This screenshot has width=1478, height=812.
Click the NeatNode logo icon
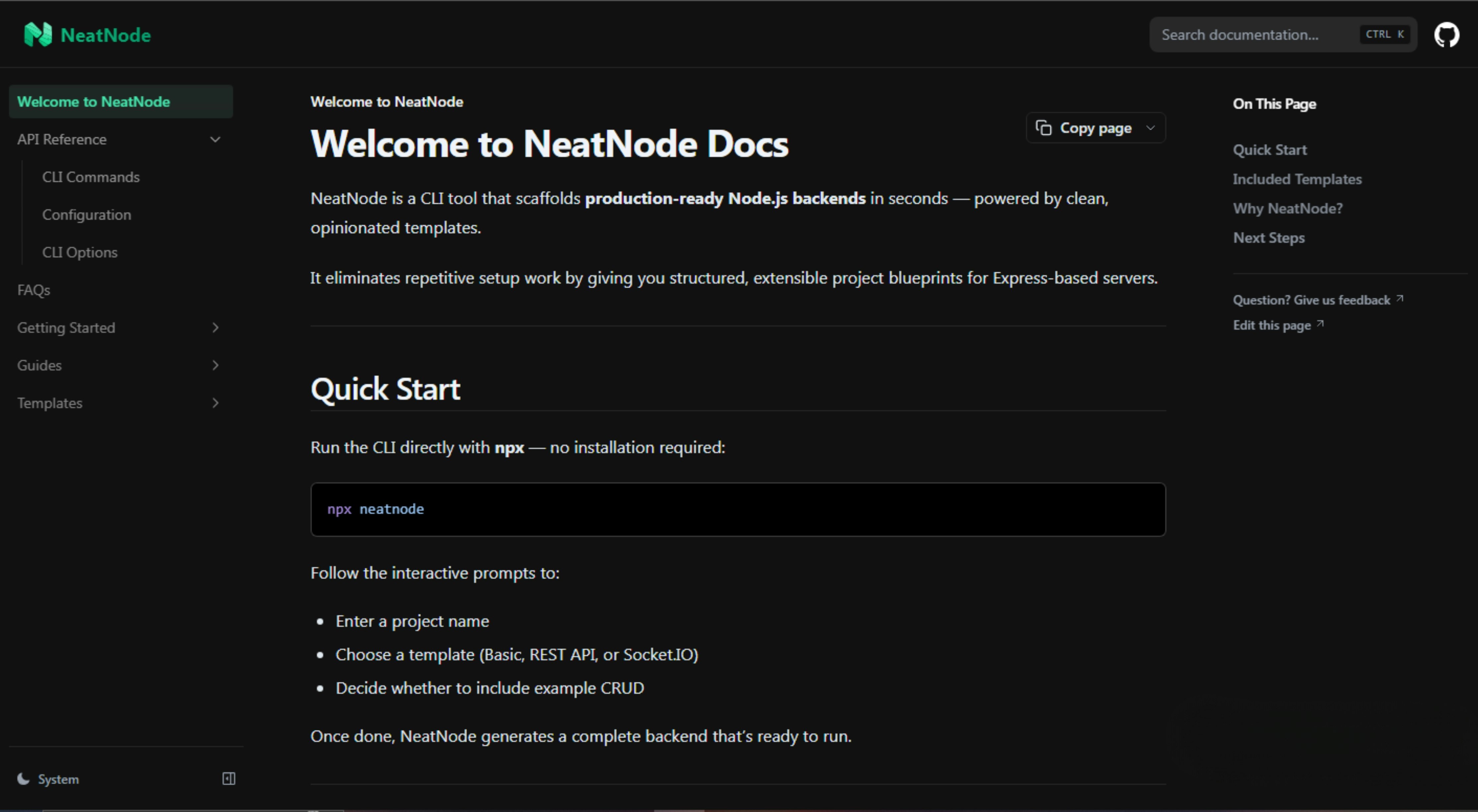(38, 35)
